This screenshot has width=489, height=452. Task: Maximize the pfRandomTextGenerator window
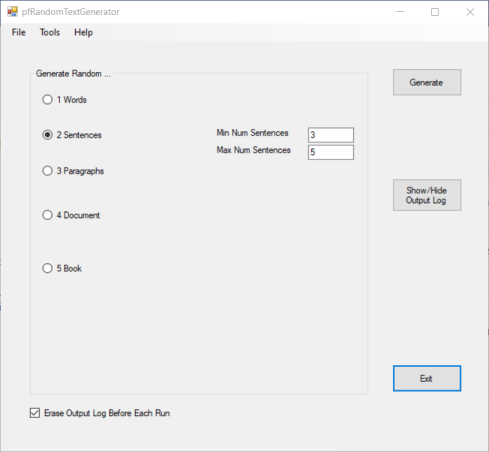pyautogui.click(x=435, y=12)
